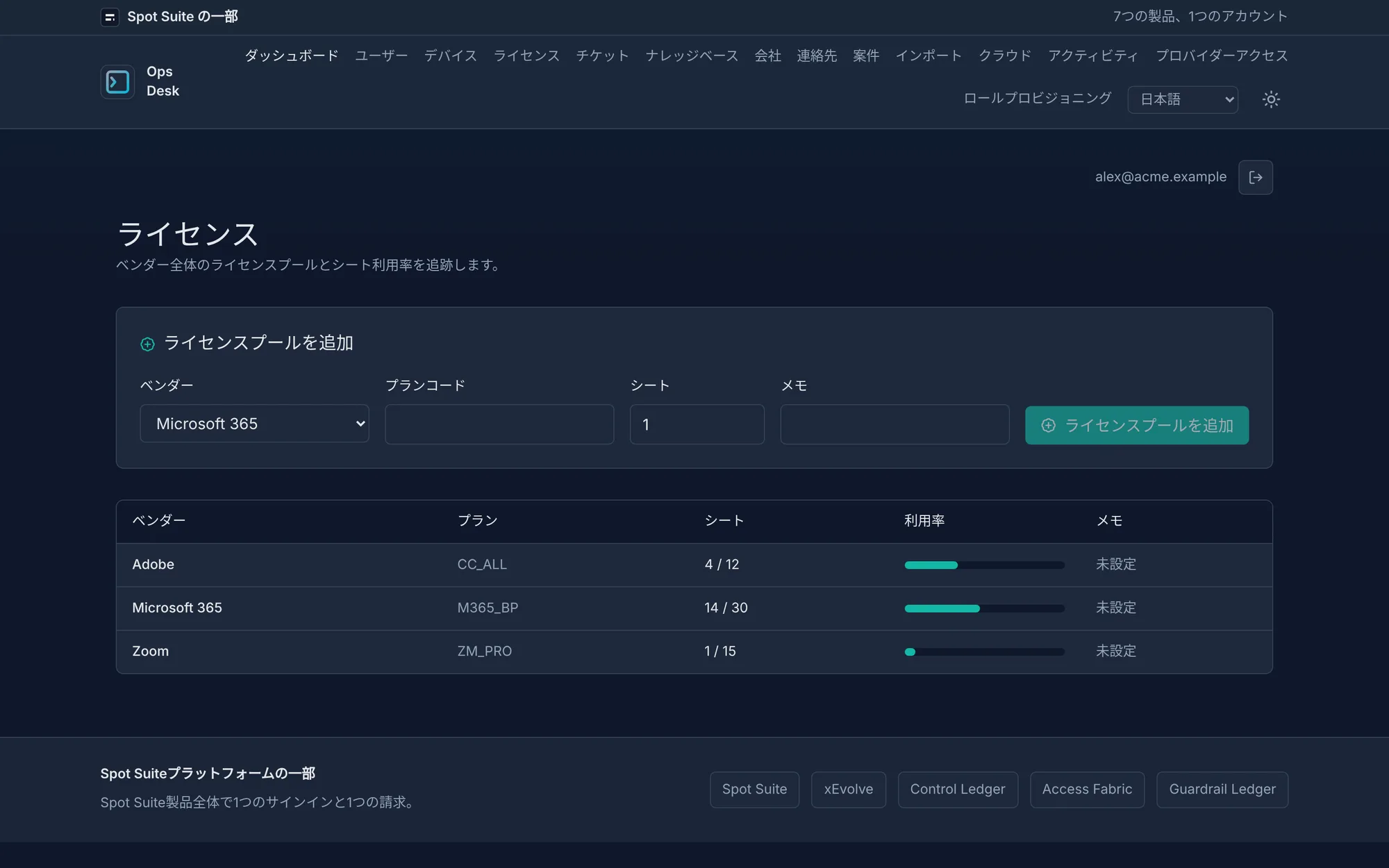Focus the プランコード input field
1389x868 pixels.
pyautogui.click(x=499, y=424)
